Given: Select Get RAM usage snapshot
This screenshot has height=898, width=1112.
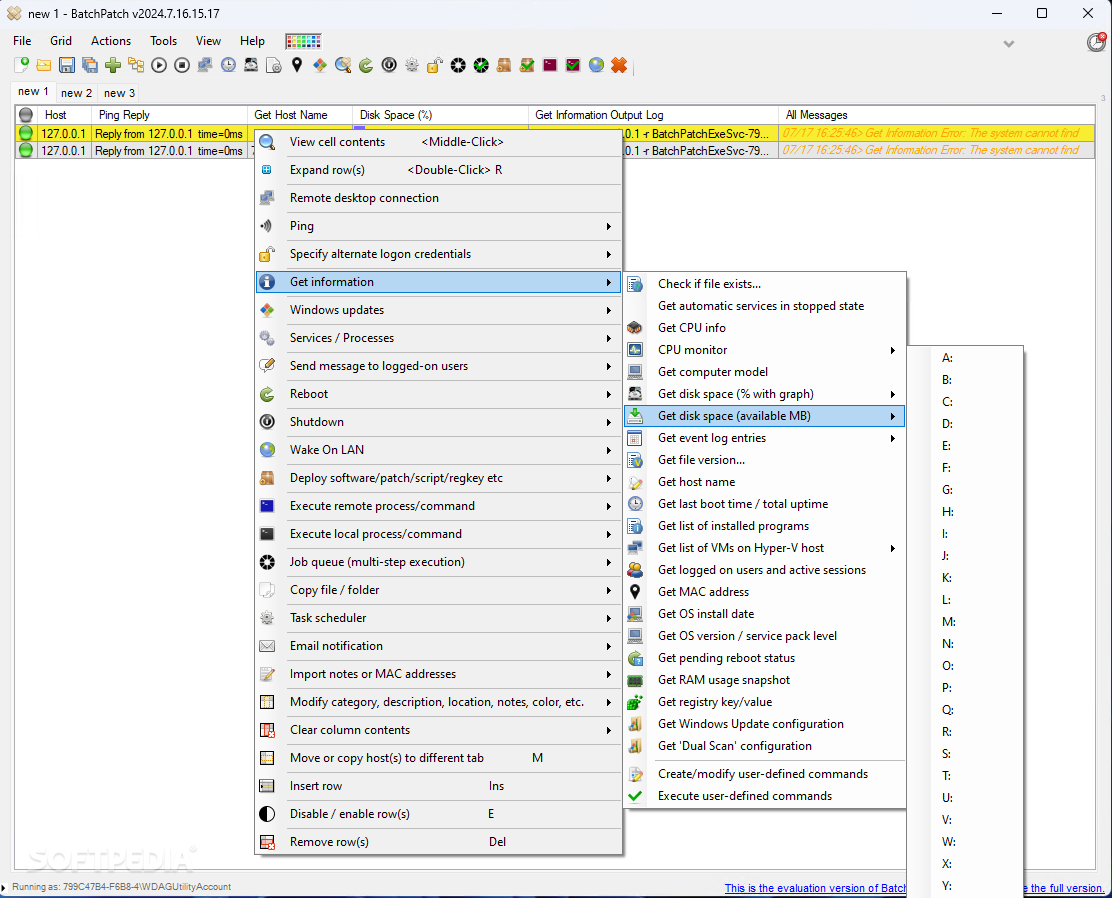Looking at the screenshot, I should (x=764, y=680).
